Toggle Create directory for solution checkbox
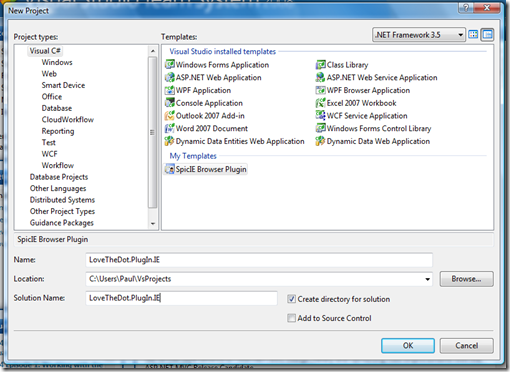Screen dimensions: 510x372 point(291,299)
